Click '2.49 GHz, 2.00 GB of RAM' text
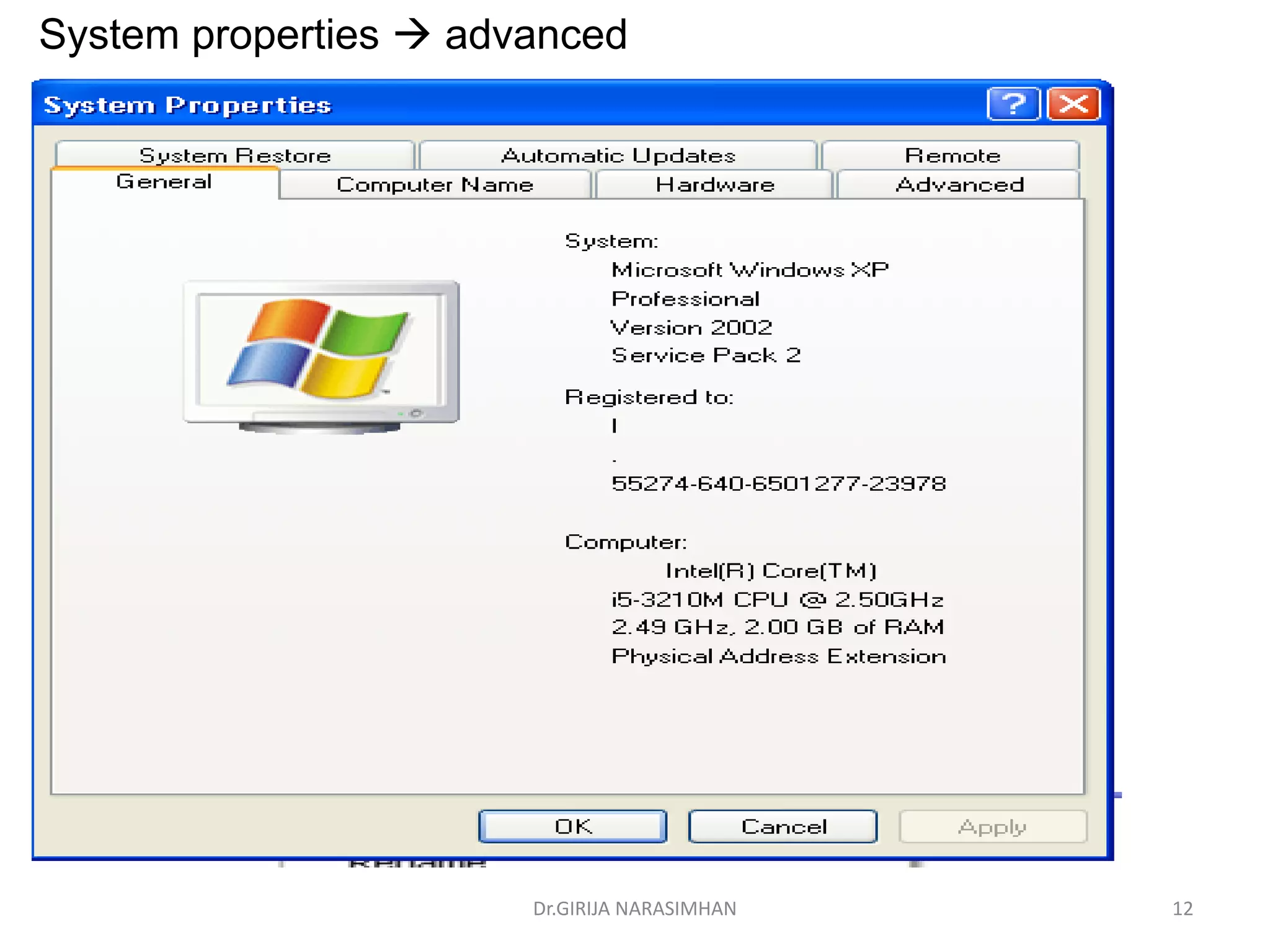Image resolution: width=1270 pixels, height=952 pixels. click(778, 627)
